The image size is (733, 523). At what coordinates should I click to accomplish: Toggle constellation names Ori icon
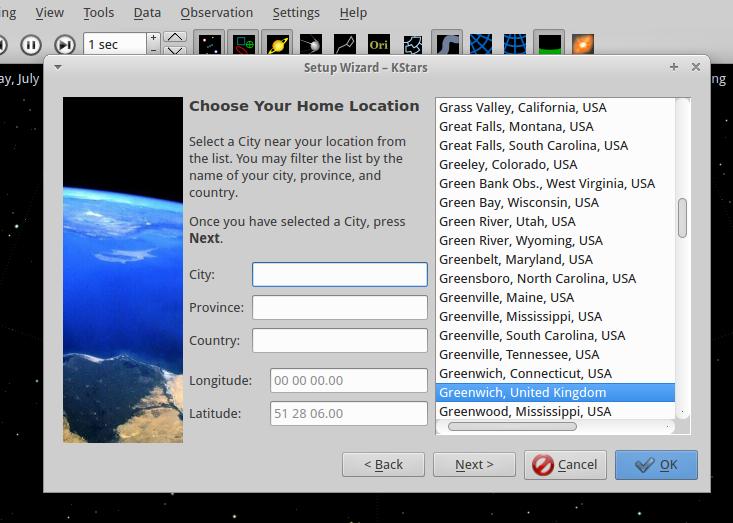coord(378,44)
